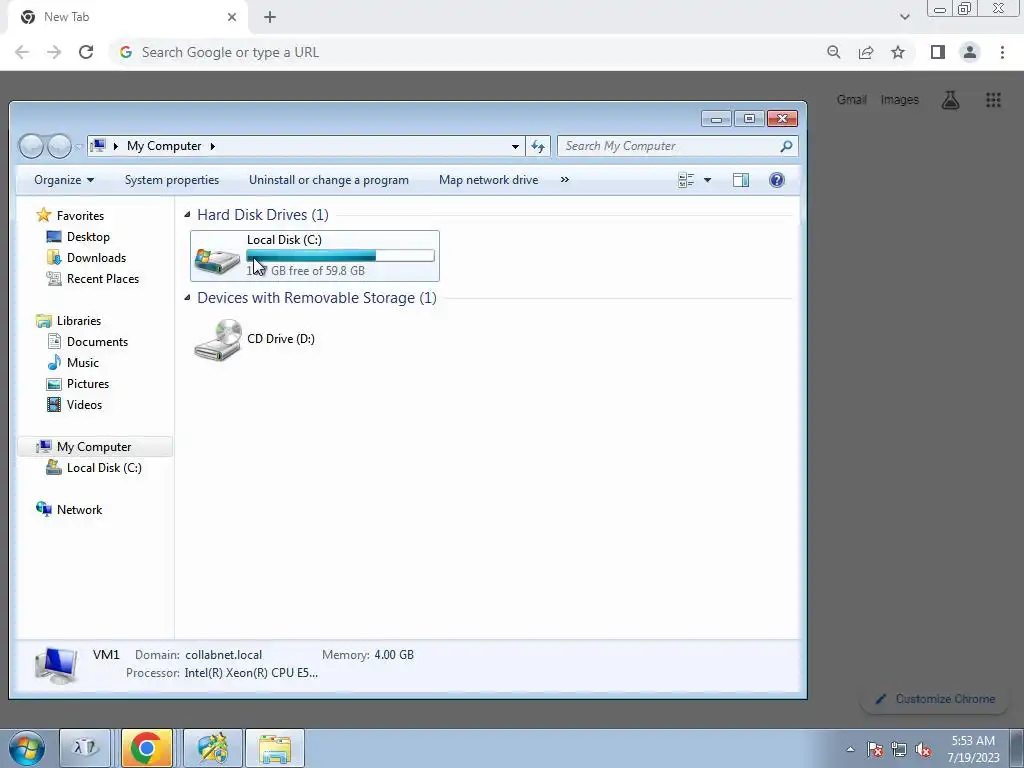Click the refresh button beside the address bar
Image resolution: width=1024 pixels, height=768 pixels.
538,146
